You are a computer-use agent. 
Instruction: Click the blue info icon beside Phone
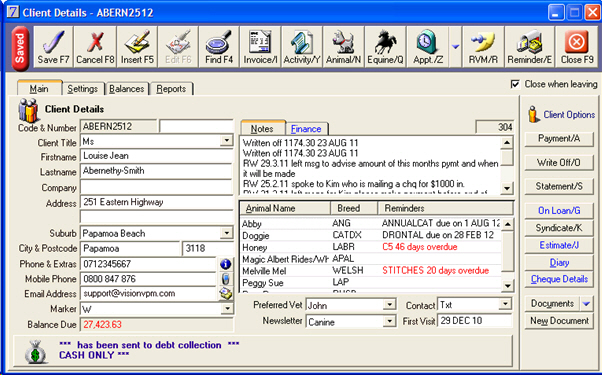(x=225, y=264)
